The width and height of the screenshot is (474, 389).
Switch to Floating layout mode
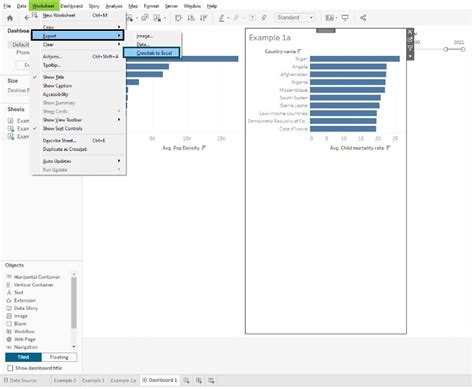pos(59,357)
